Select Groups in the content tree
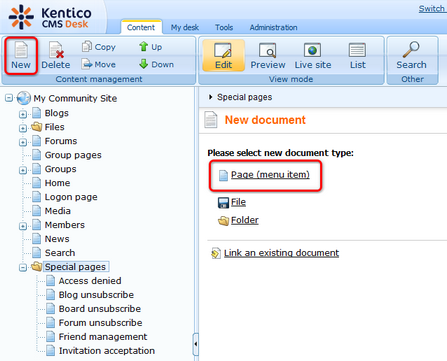This screenshot has height=361, width=447. (60, 169)
